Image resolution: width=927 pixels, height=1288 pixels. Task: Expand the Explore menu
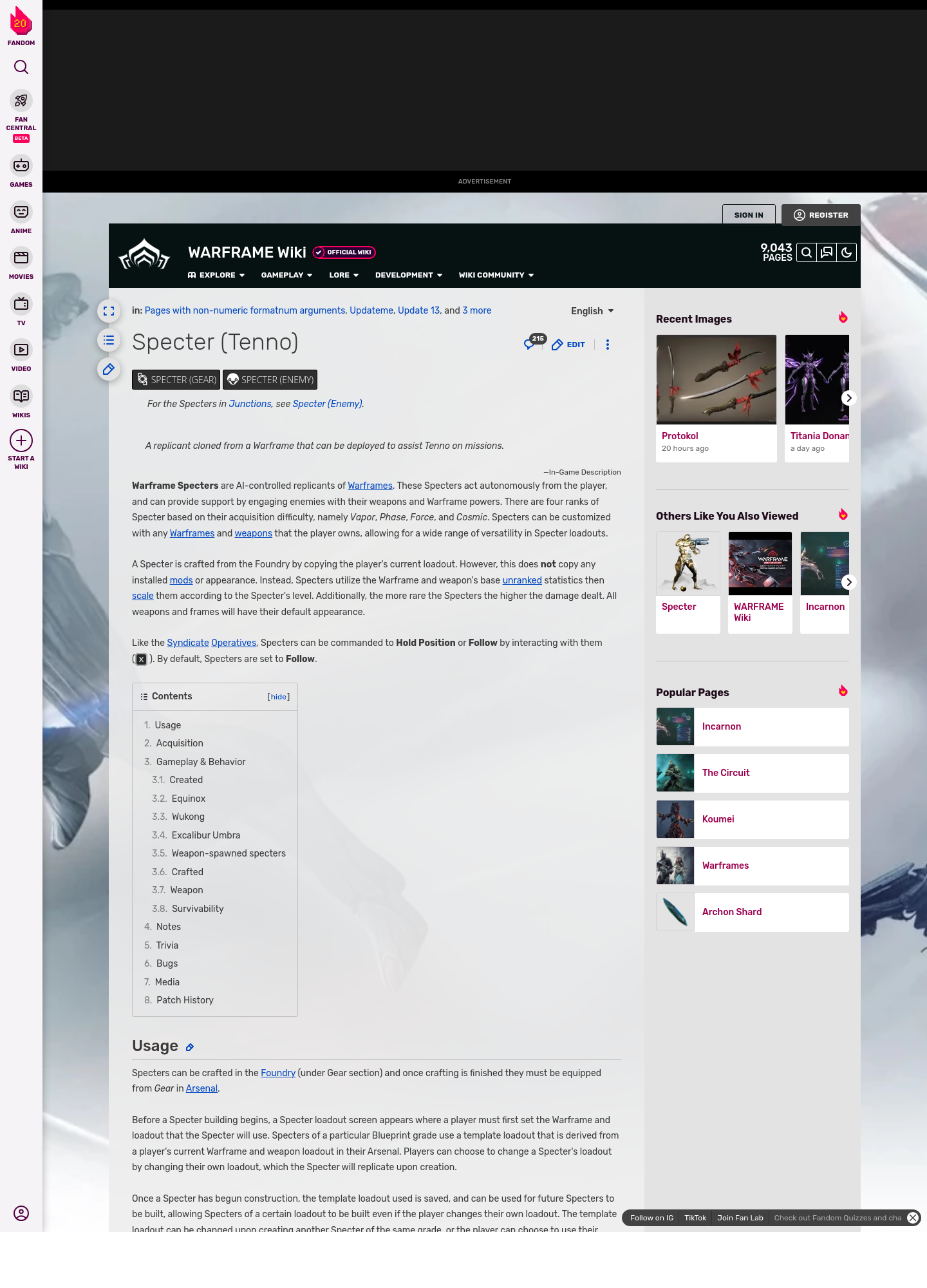tap(216, 275)
